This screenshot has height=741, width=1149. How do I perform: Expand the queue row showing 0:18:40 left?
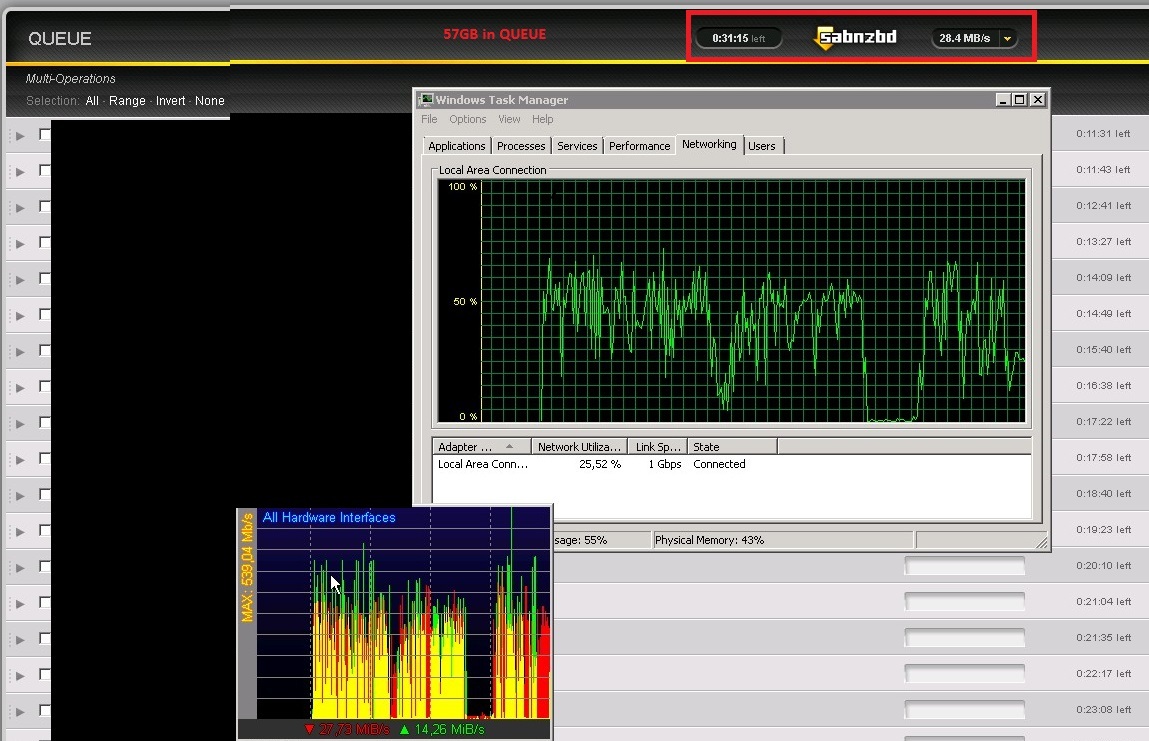(21, 495)
